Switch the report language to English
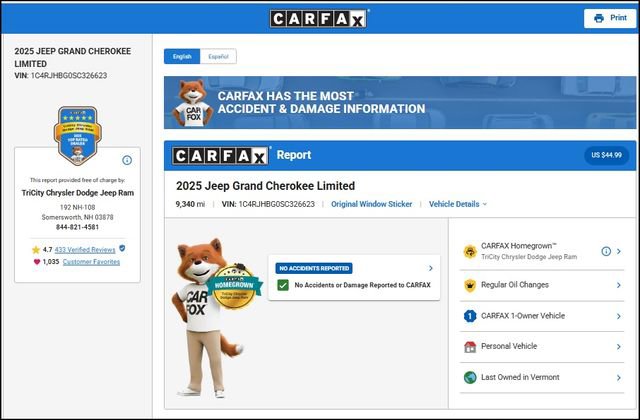 pos(182,56)
